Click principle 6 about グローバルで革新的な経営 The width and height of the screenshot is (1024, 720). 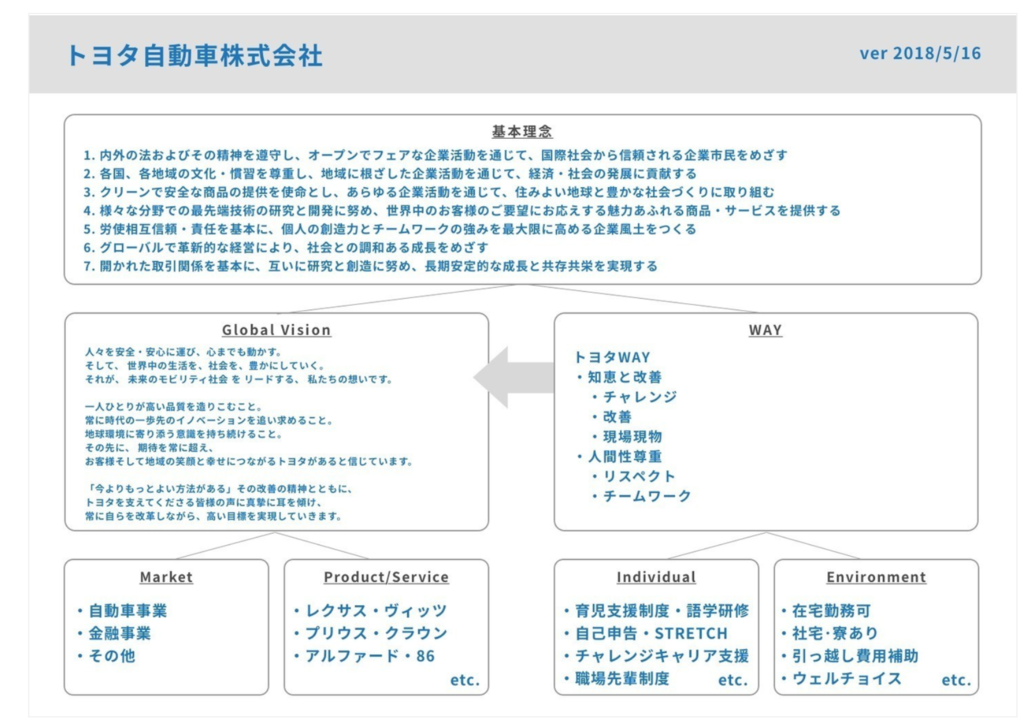285,247
